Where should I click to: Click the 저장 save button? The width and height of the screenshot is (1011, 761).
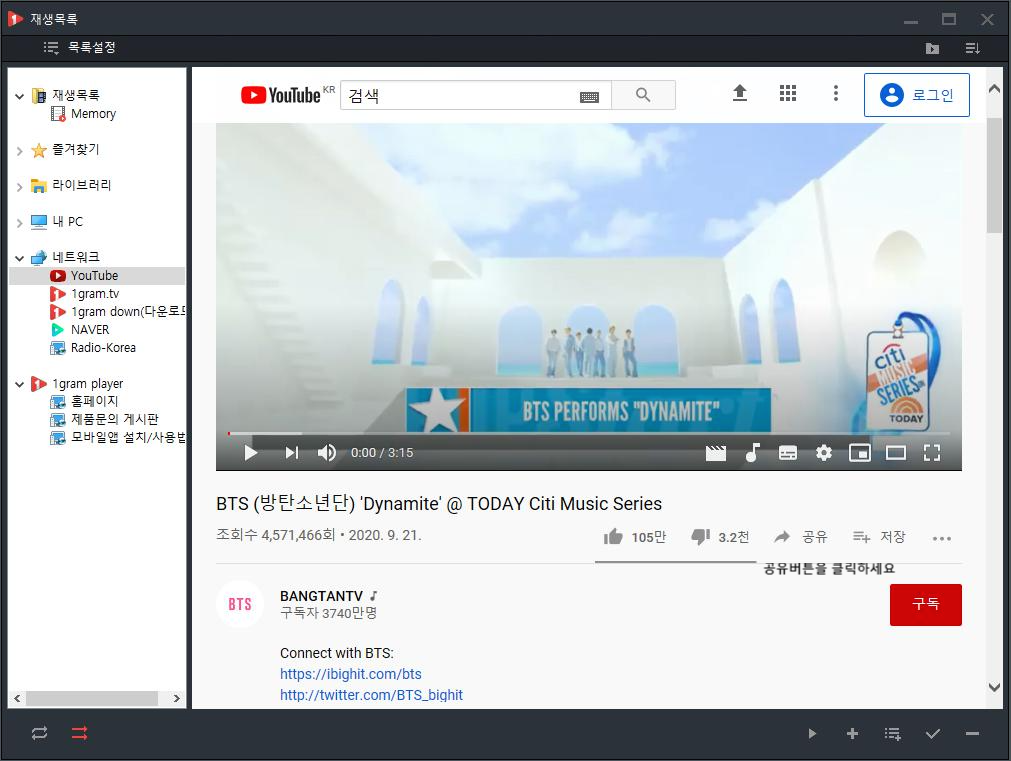tap(879, 537)
